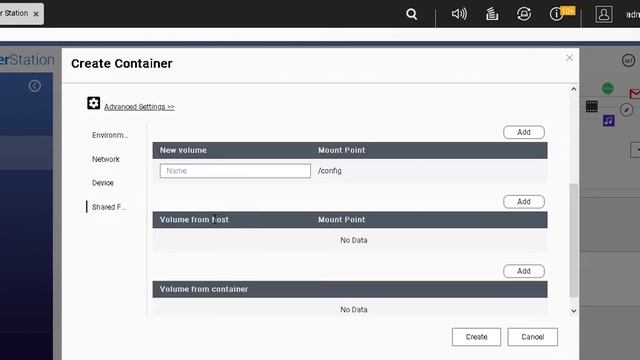Click the /config mount point text
The image size is (640, 360).
pyautogui.click(x=330, y=171)
